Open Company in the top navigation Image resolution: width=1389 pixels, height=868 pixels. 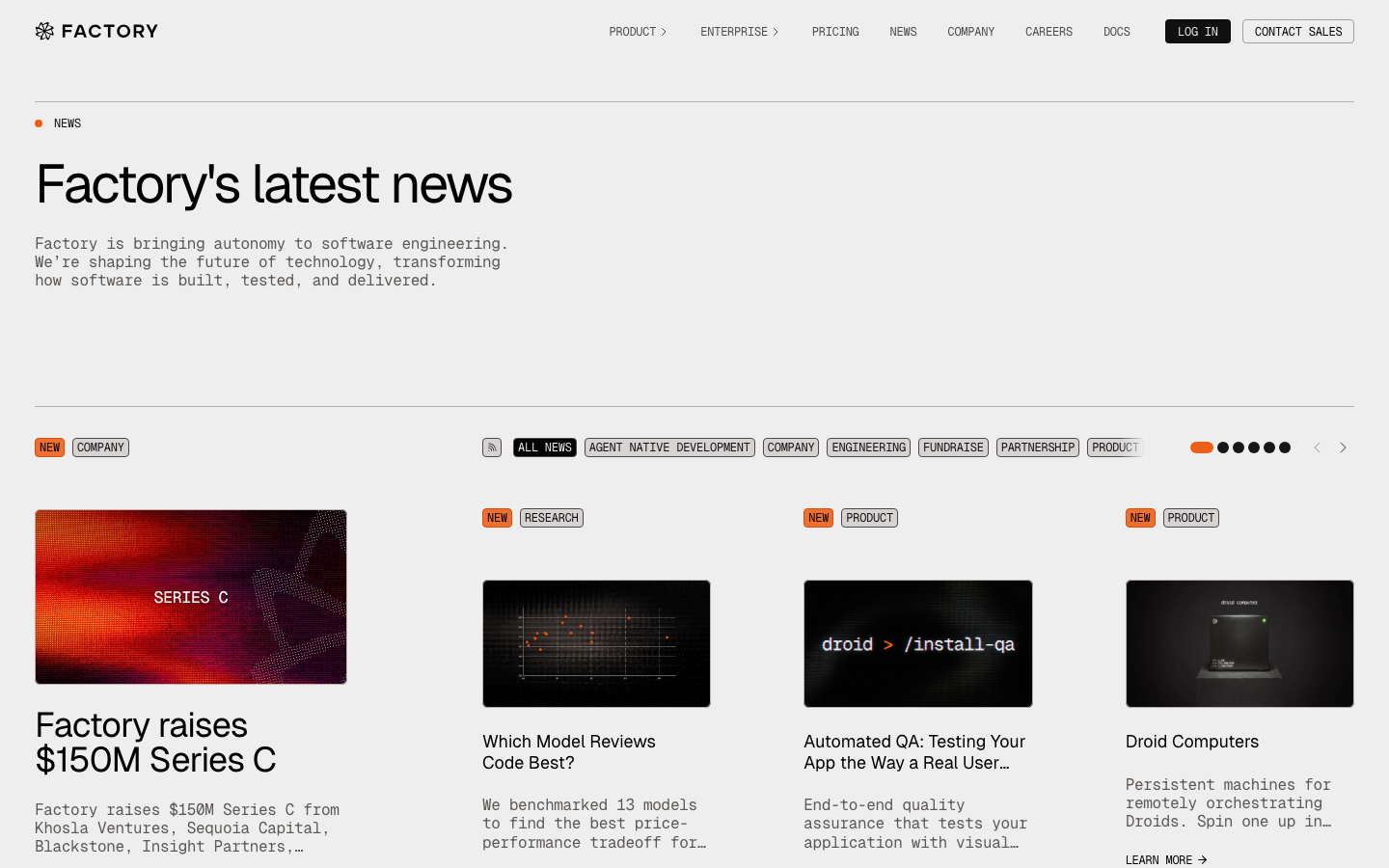(x=970, y=32)
